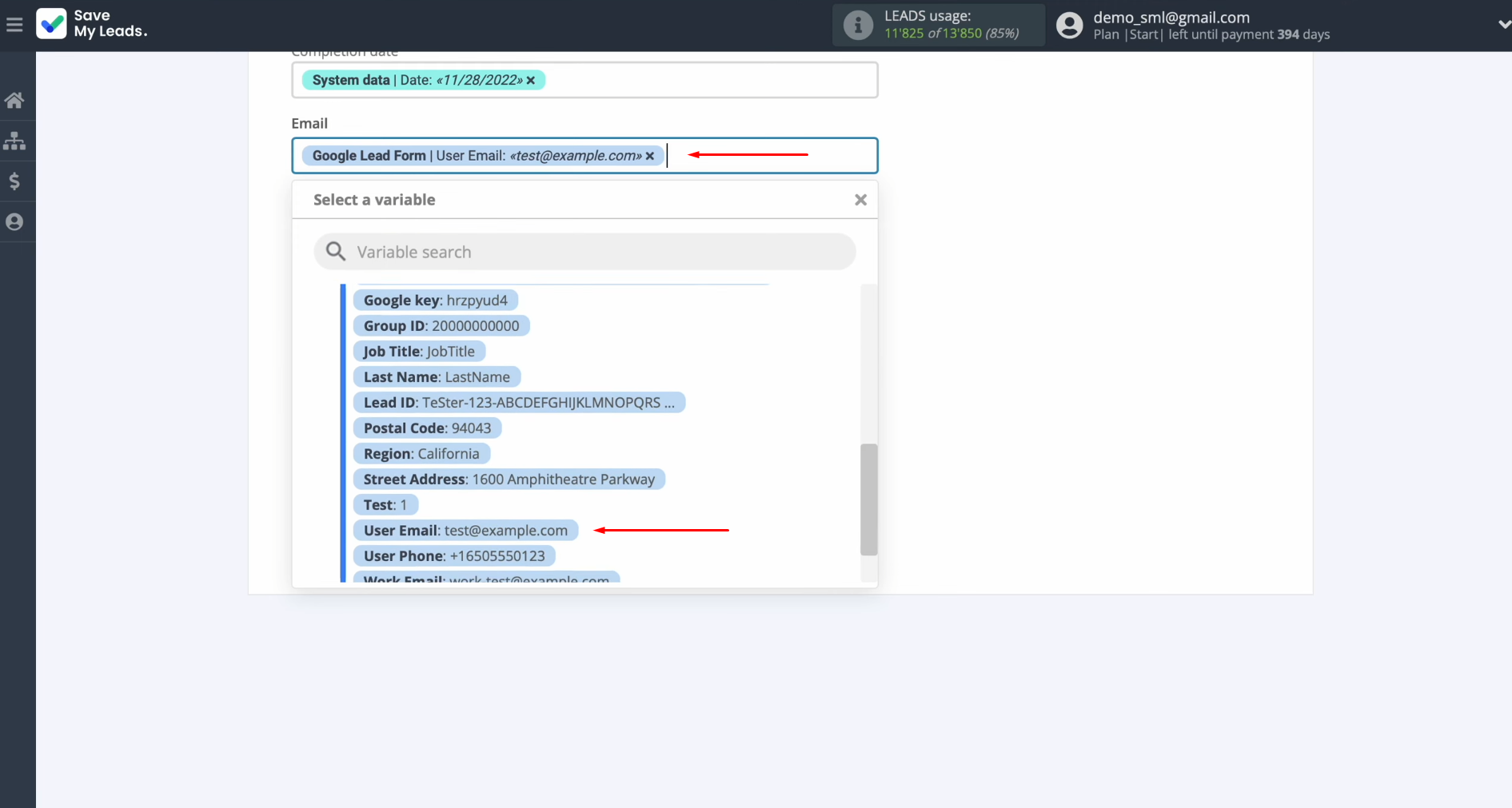
Task: Click the variable search magnifier icon
Action: (x=336, y=252)
